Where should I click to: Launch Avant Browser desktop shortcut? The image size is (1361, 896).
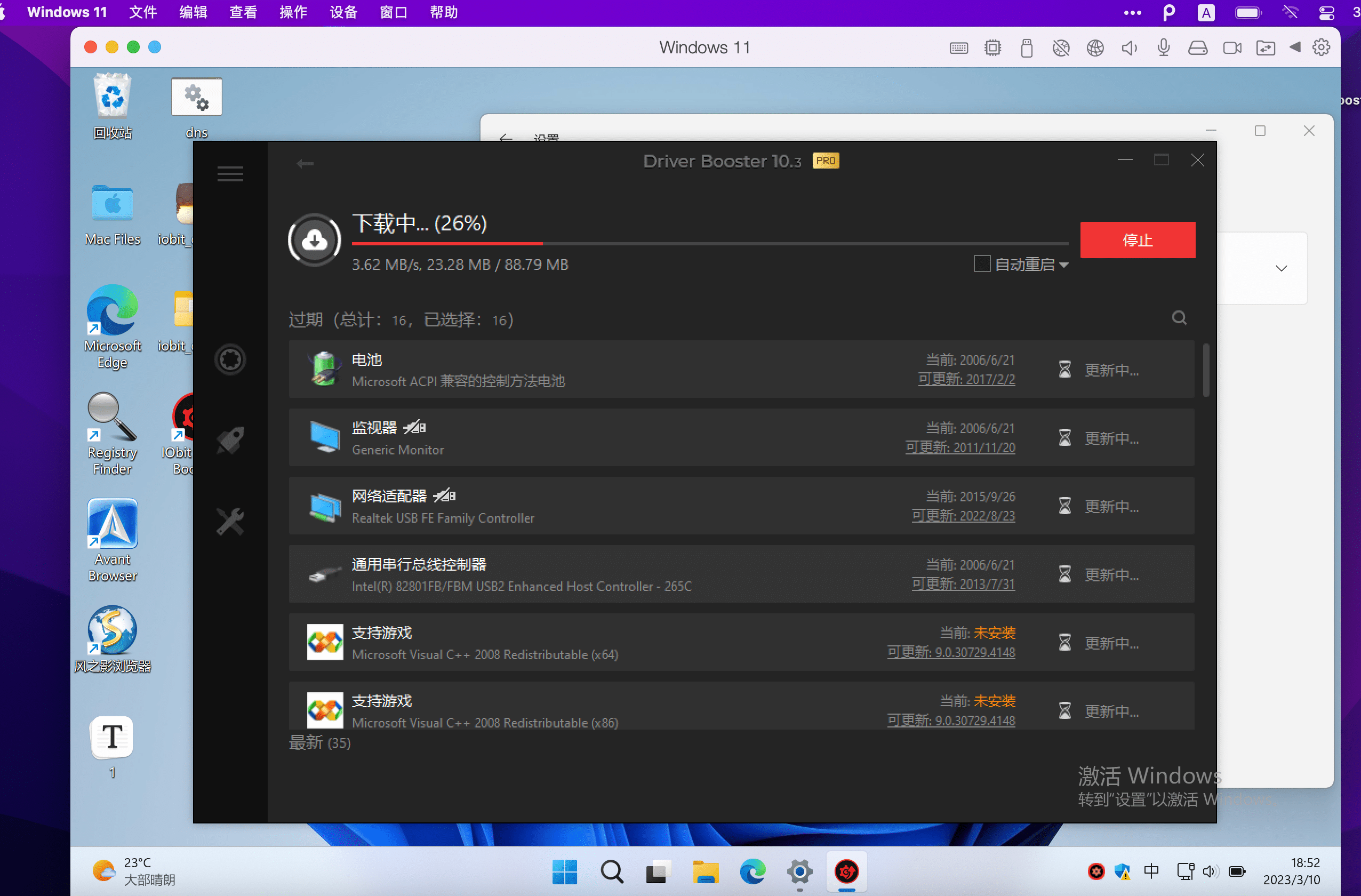point(112,540)
